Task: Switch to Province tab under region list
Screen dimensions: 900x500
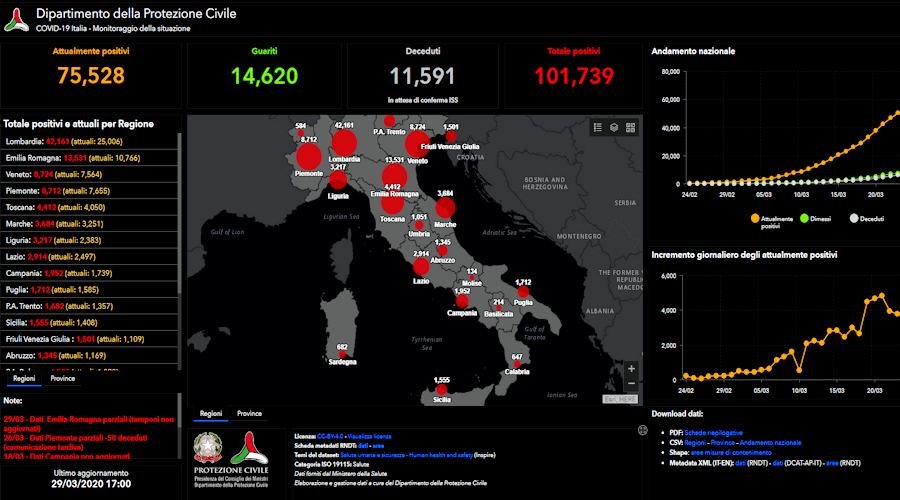Action: (x=63, y=379)
